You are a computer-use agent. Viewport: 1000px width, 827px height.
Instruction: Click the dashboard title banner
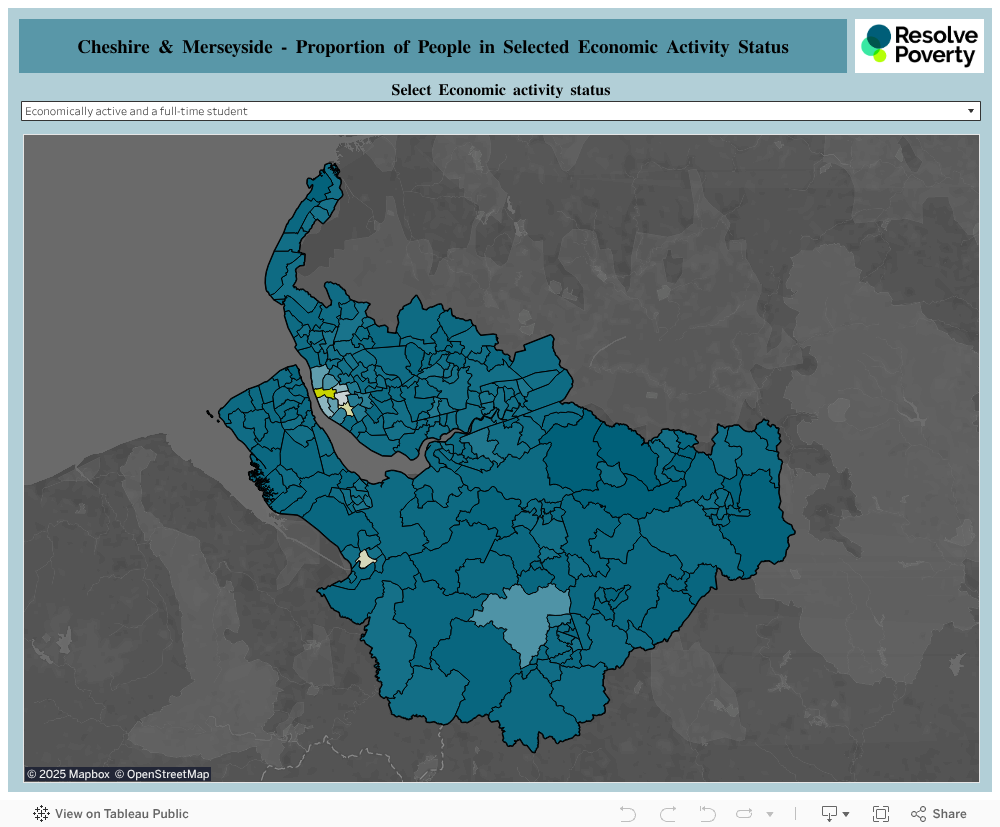[x=433, y=47]
